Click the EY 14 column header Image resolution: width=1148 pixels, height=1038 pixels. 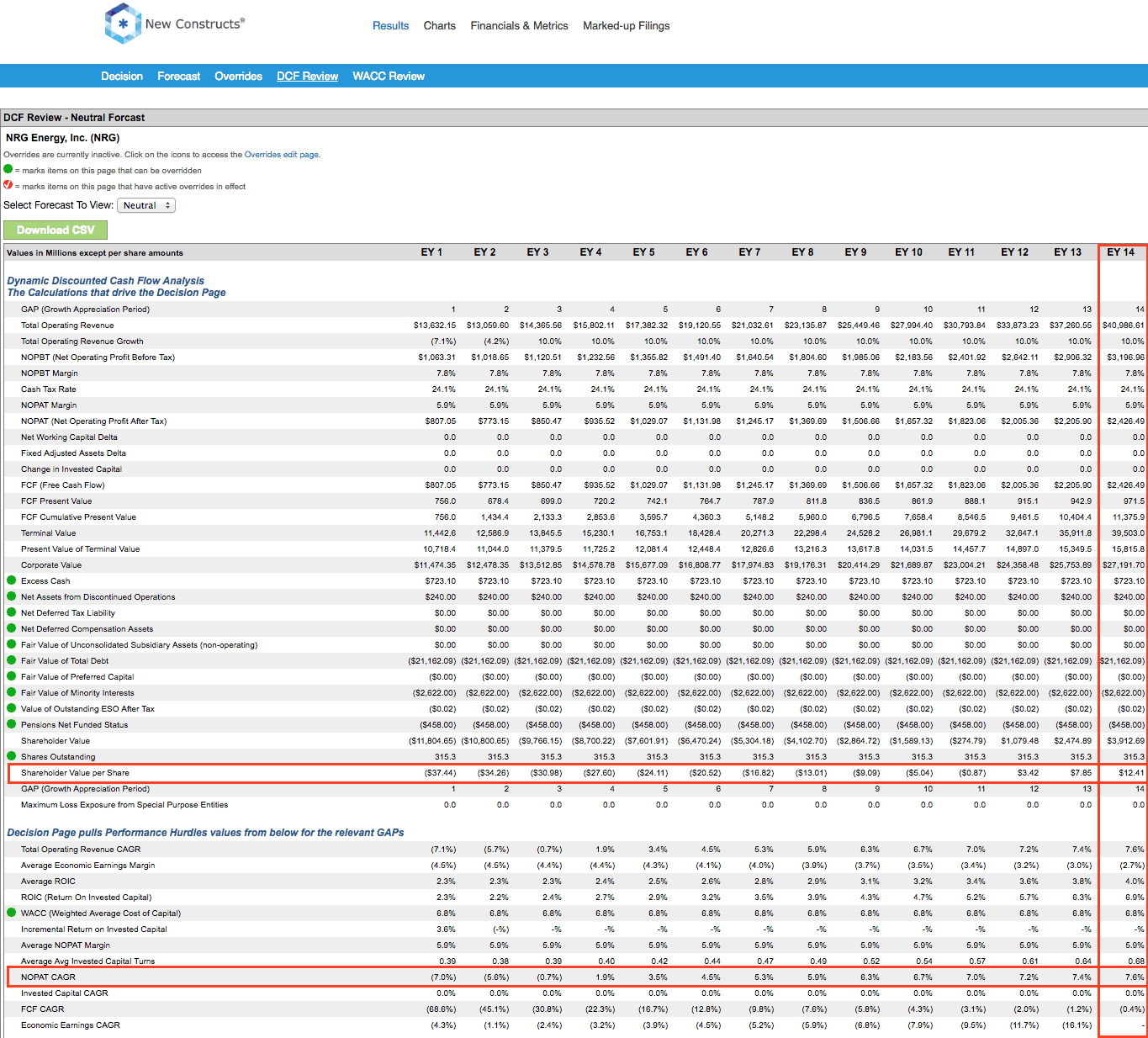1121,252
